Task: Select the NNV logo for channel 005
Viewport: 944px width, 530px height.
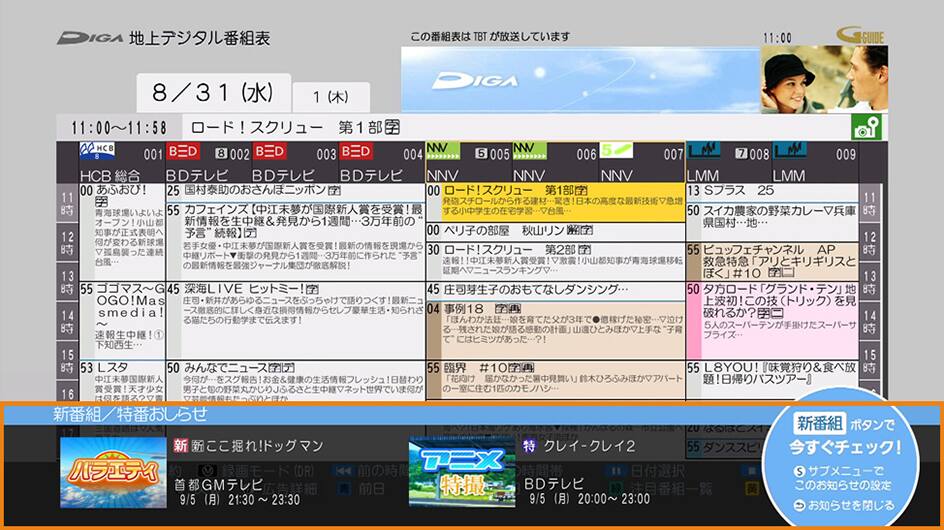Action: tap(443, 151)
